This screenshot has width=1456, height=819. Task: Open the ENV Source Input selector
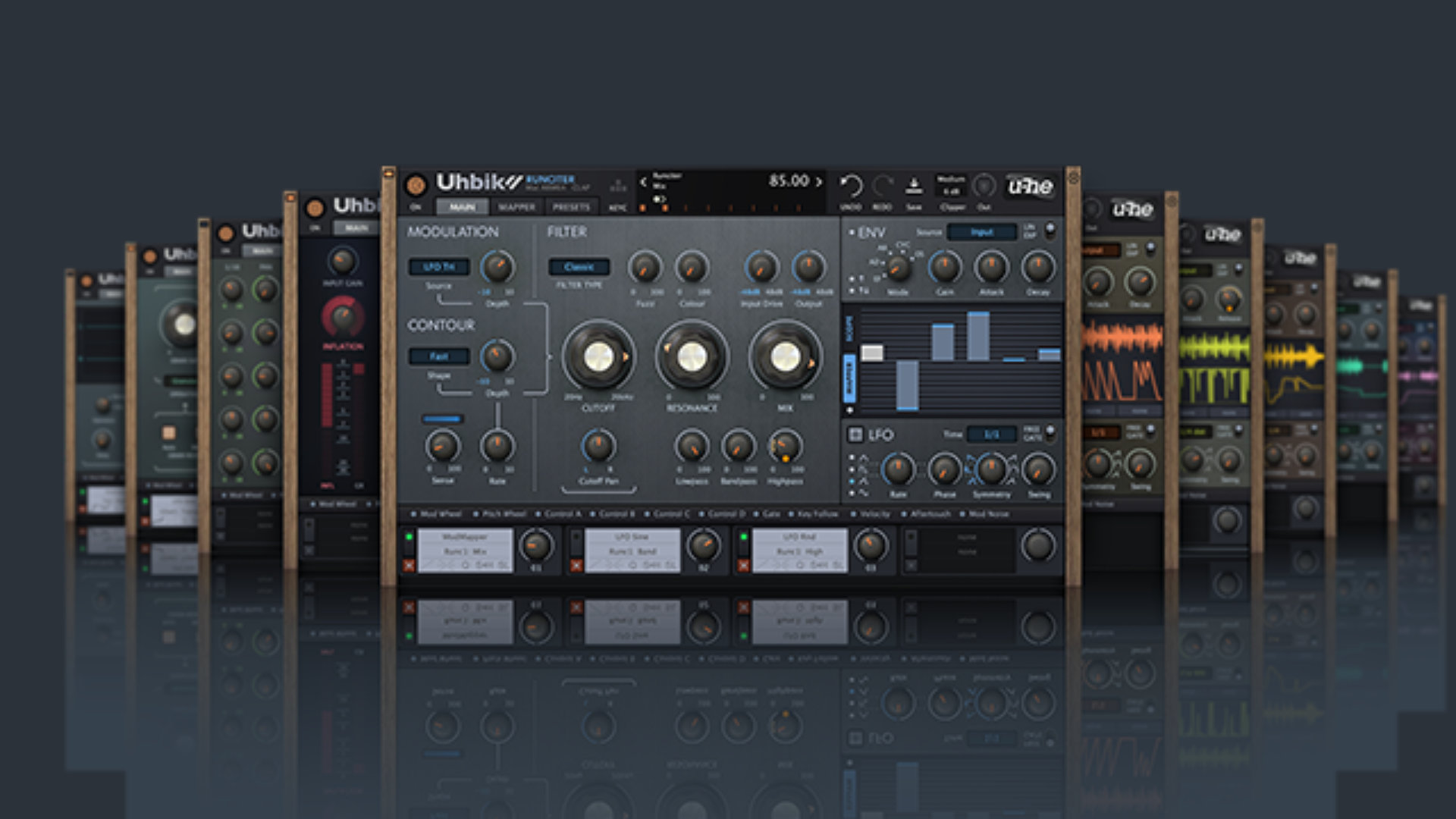click(x=981, y=232)
